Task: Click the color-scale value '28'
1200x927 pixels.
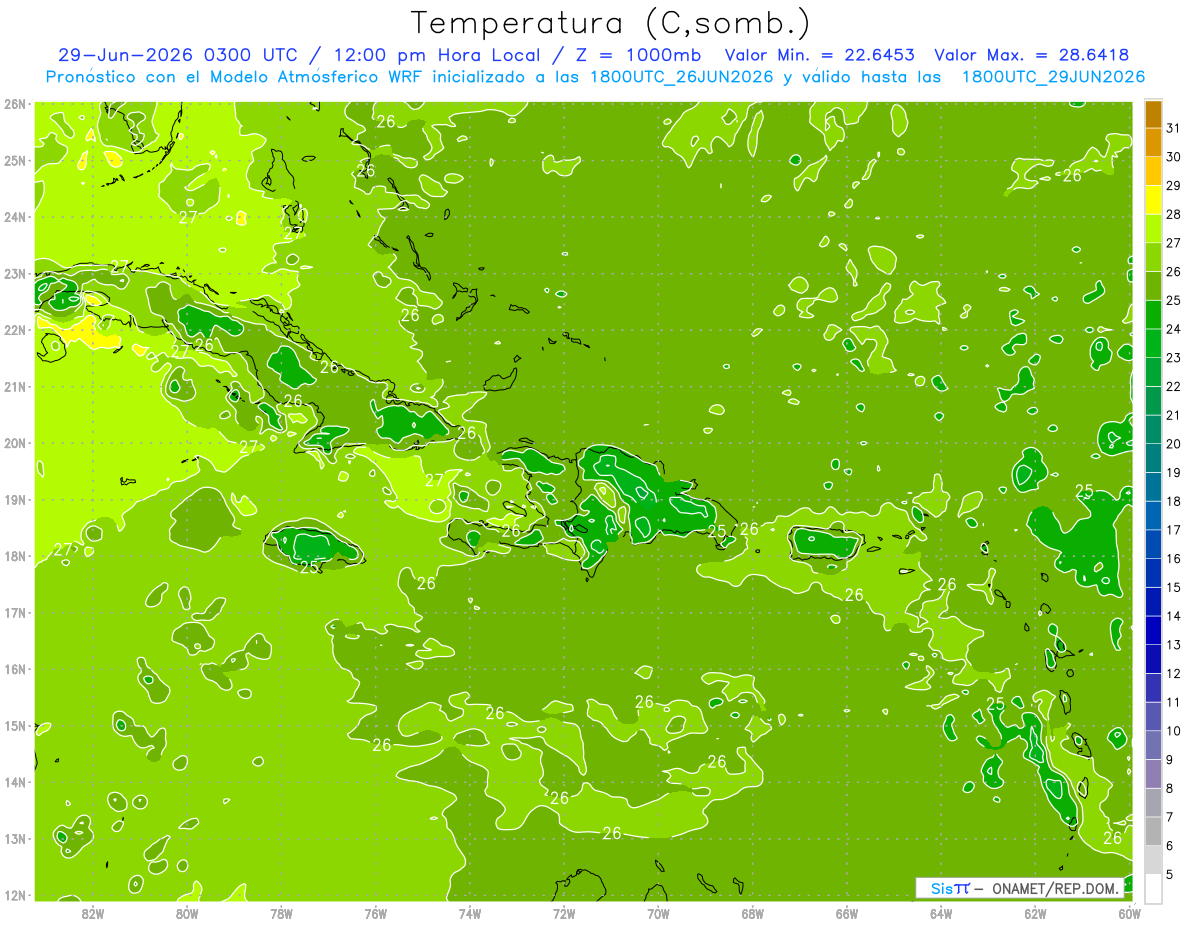Action: coord(1173,215)
